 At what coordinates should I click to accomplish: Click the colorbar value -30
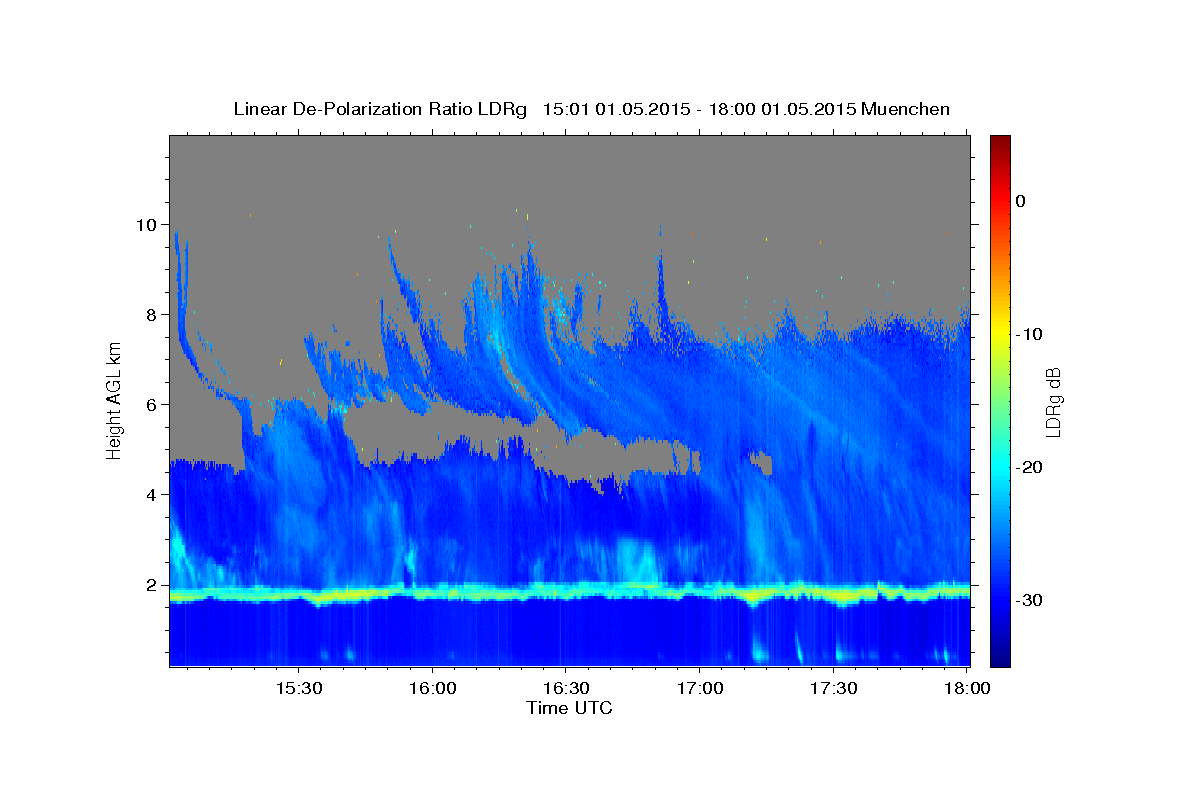1030,600
